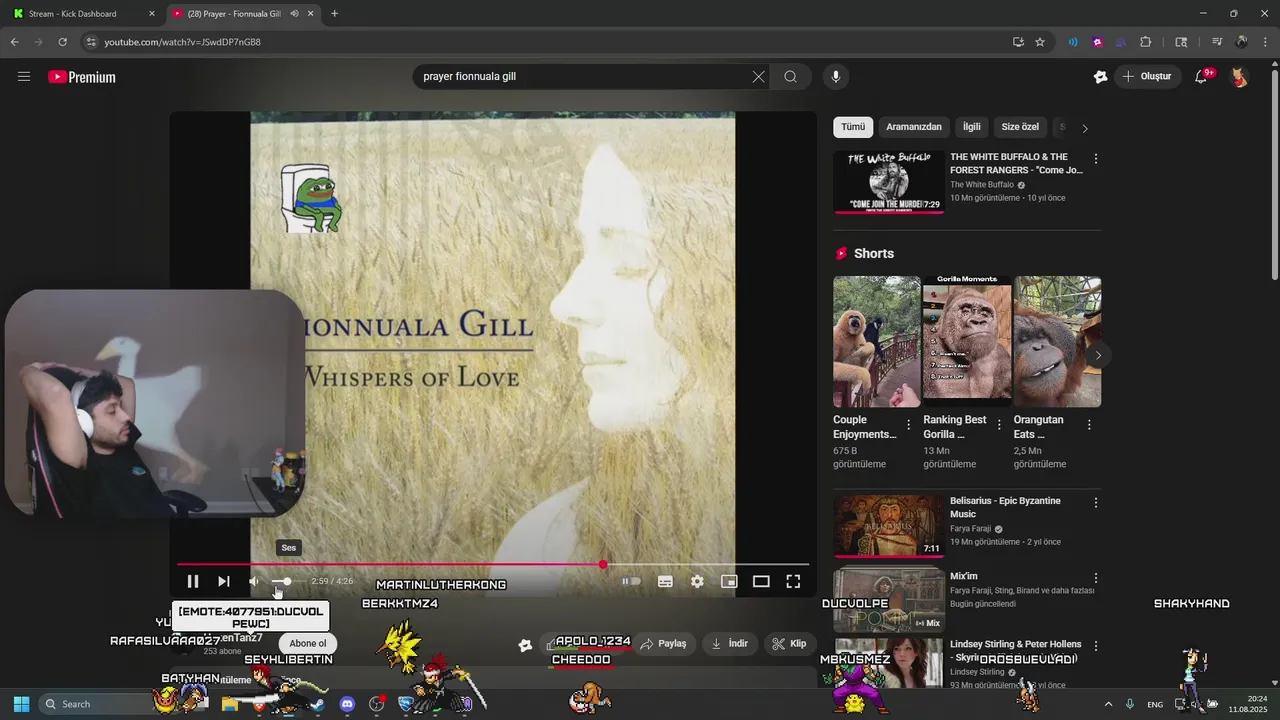The width and height of the screenshot is (1280, 720).
Task: Run the search with magnifier button
Action: (x=790, y=77)
